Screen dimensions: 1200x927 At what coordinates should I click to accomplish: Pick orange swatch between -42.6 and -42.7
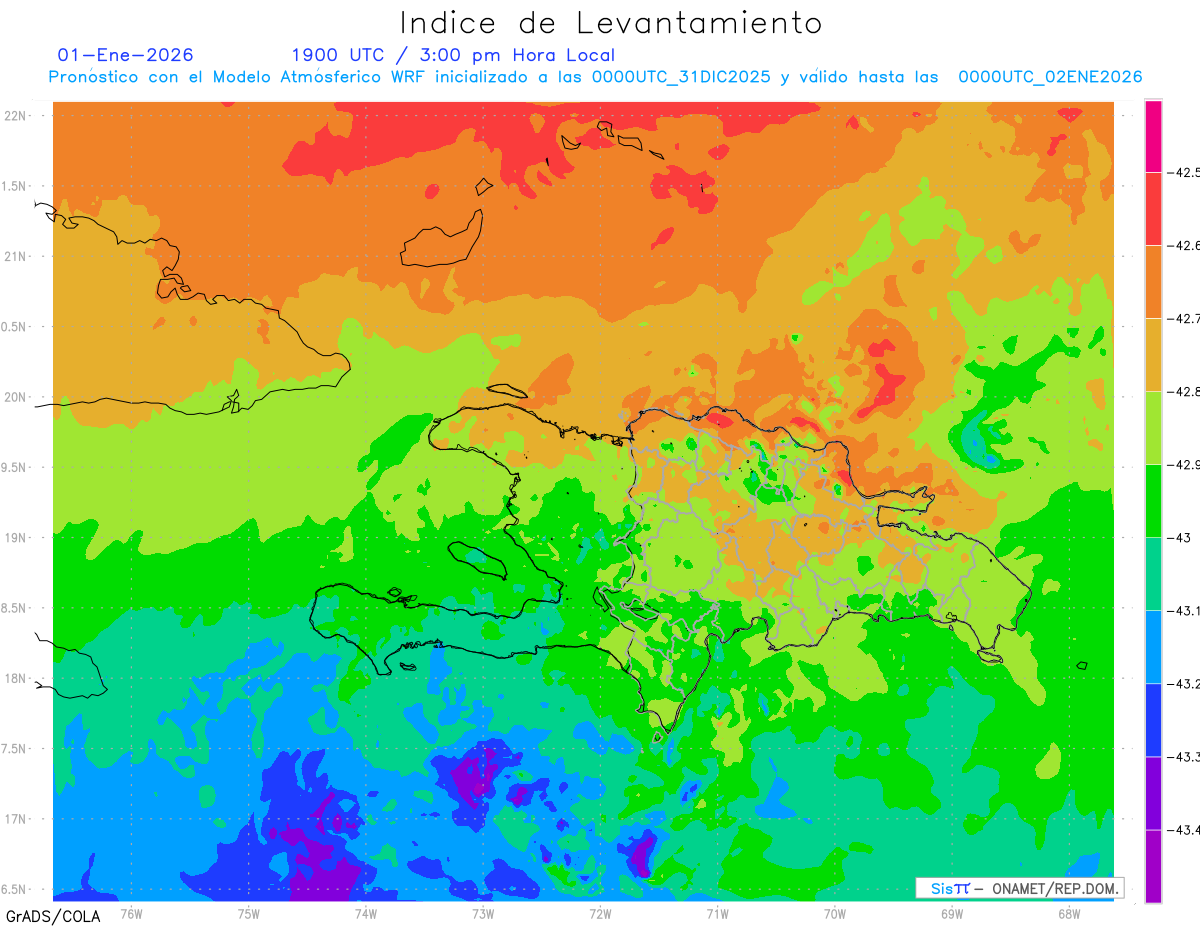[x=1153, y=282]
